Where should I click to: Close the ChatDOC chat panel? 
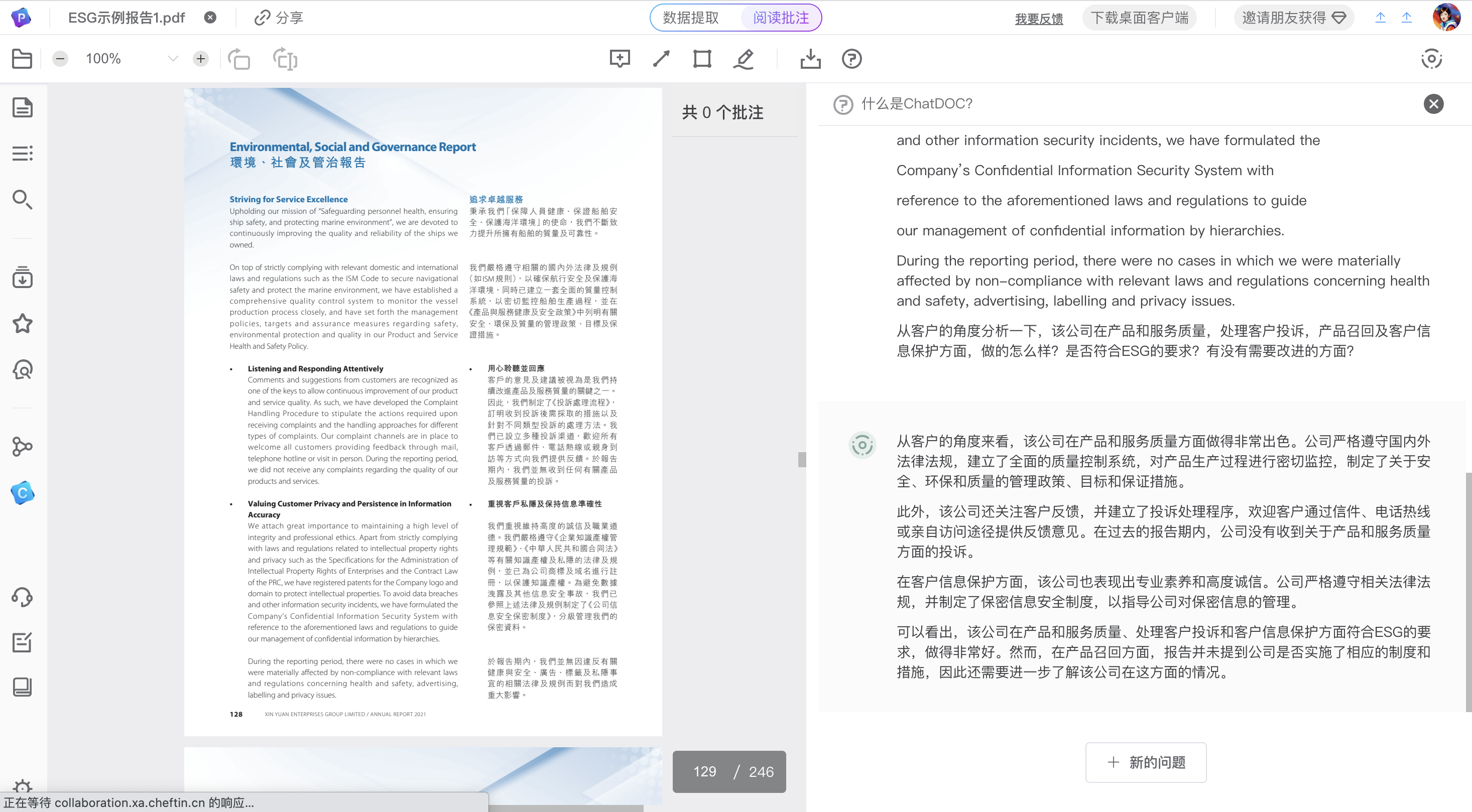1433,104
